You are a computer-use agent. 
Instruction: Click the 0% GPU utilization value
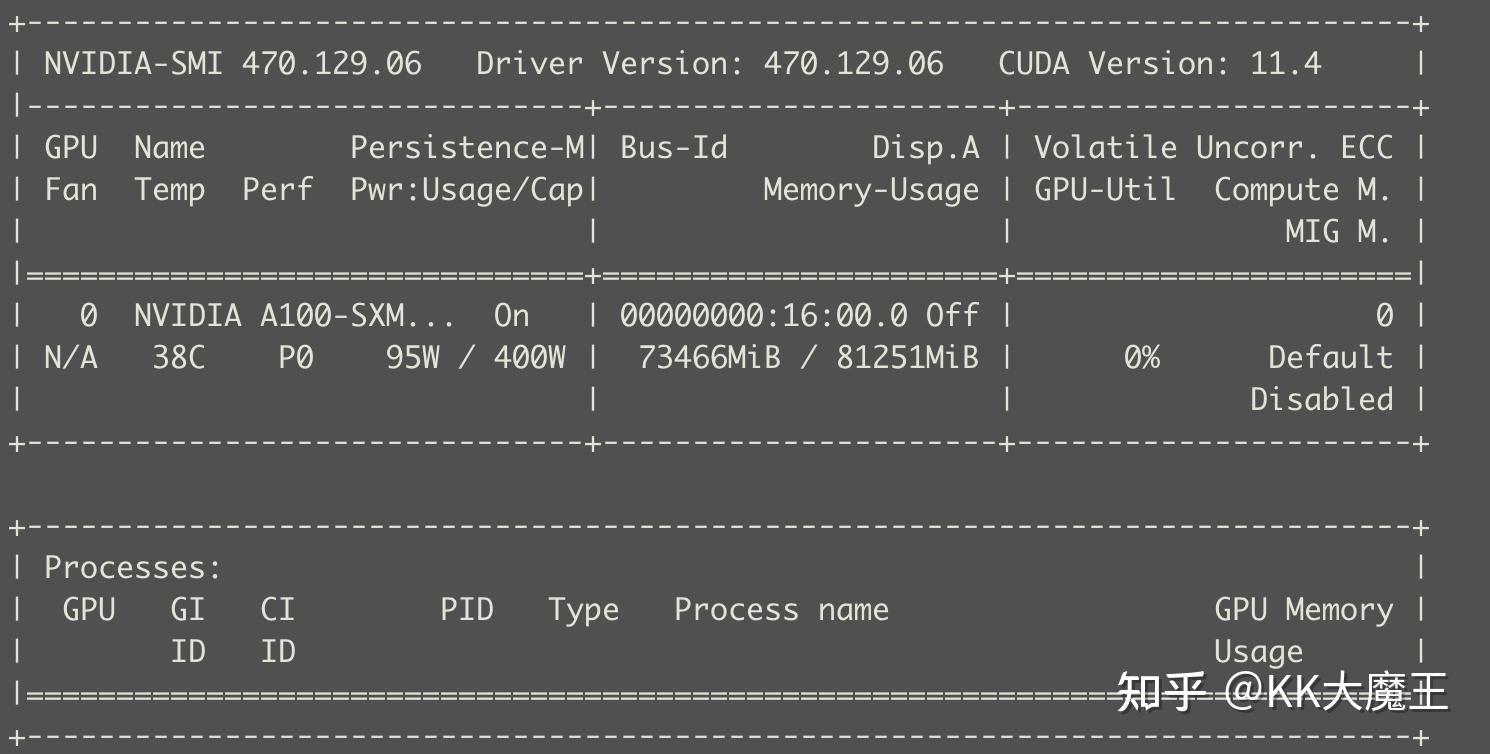pos(1141,358)
